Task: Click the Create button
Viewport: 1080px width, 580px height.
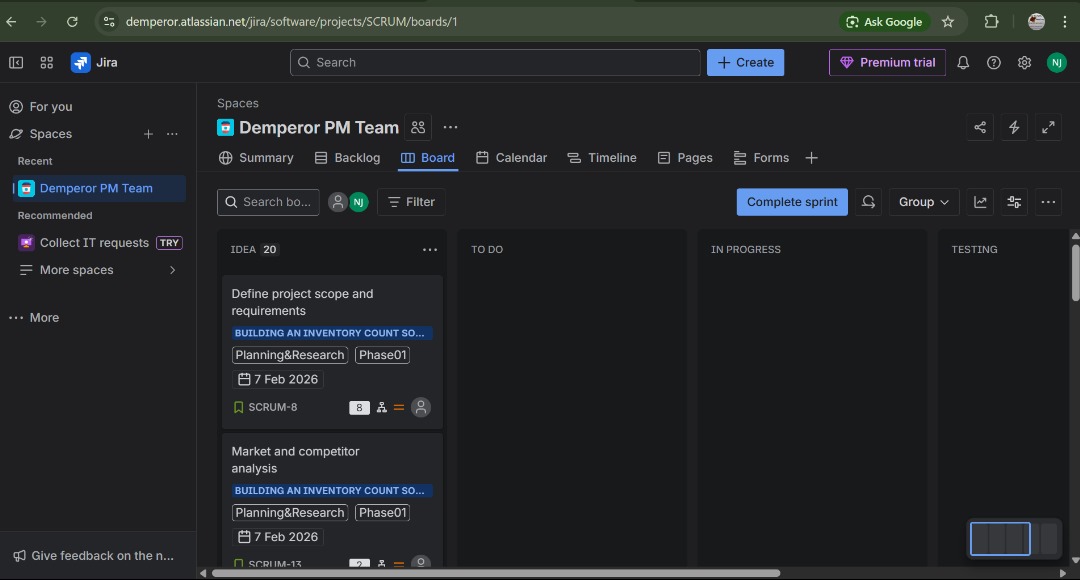Action: point(745,62)
